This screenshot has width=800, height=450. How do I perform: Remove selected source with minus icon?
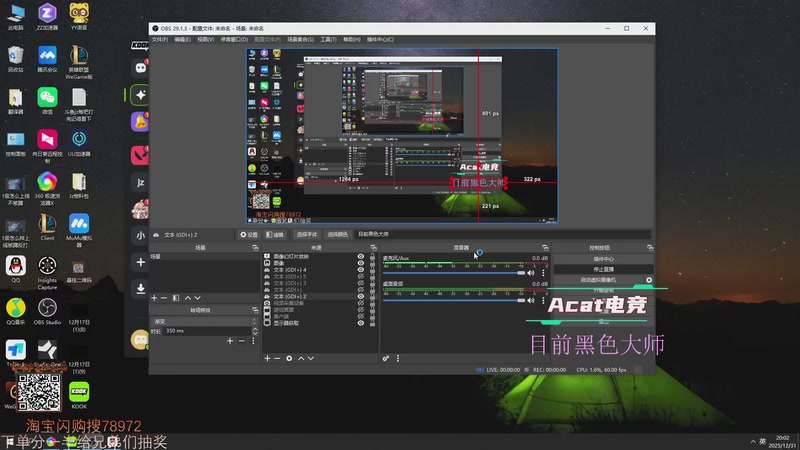[277, 359]
